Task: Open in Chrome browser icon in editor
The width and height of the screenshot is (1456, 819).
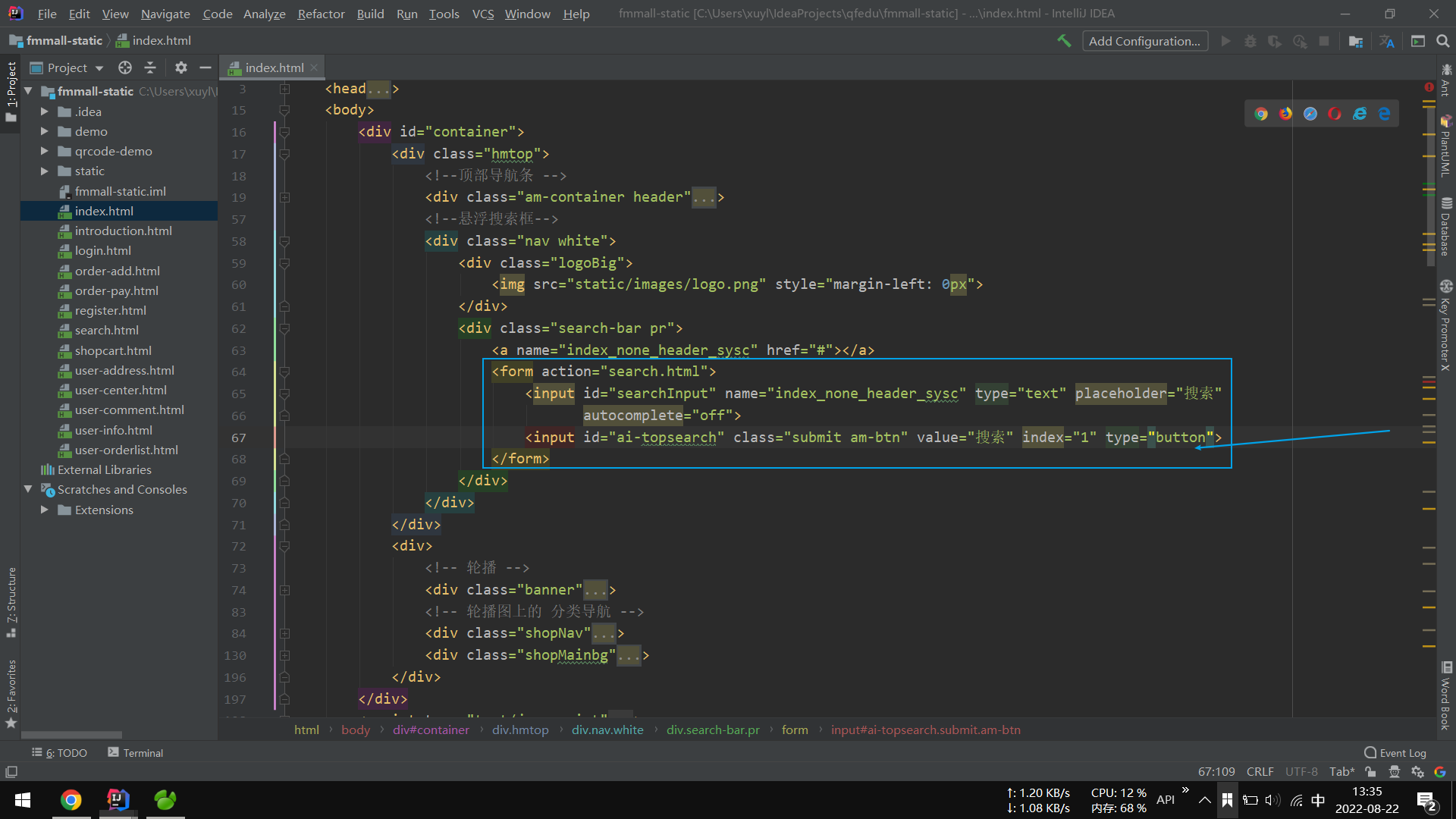Action: [1261, 114]
